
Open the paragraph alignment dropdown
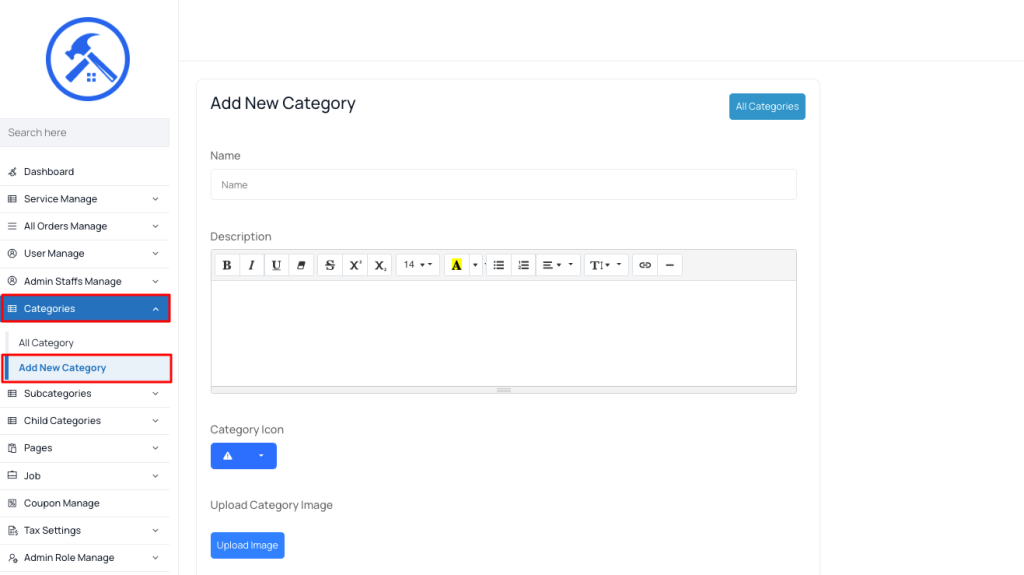[558, 265]
